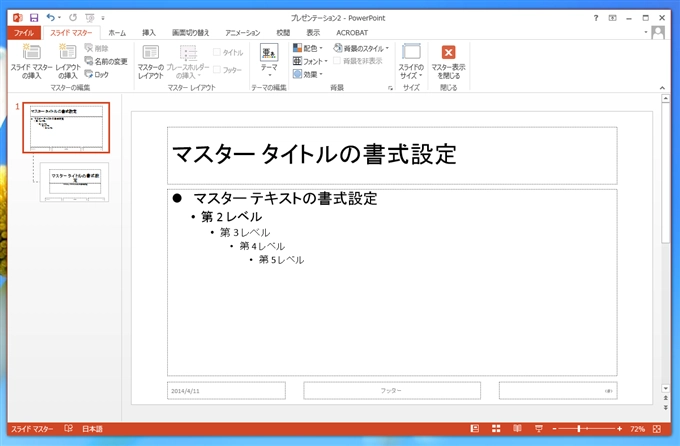The image size is (680, 446).
Task: Click the user account avatar icon
Action: click(x=658, y=33)
